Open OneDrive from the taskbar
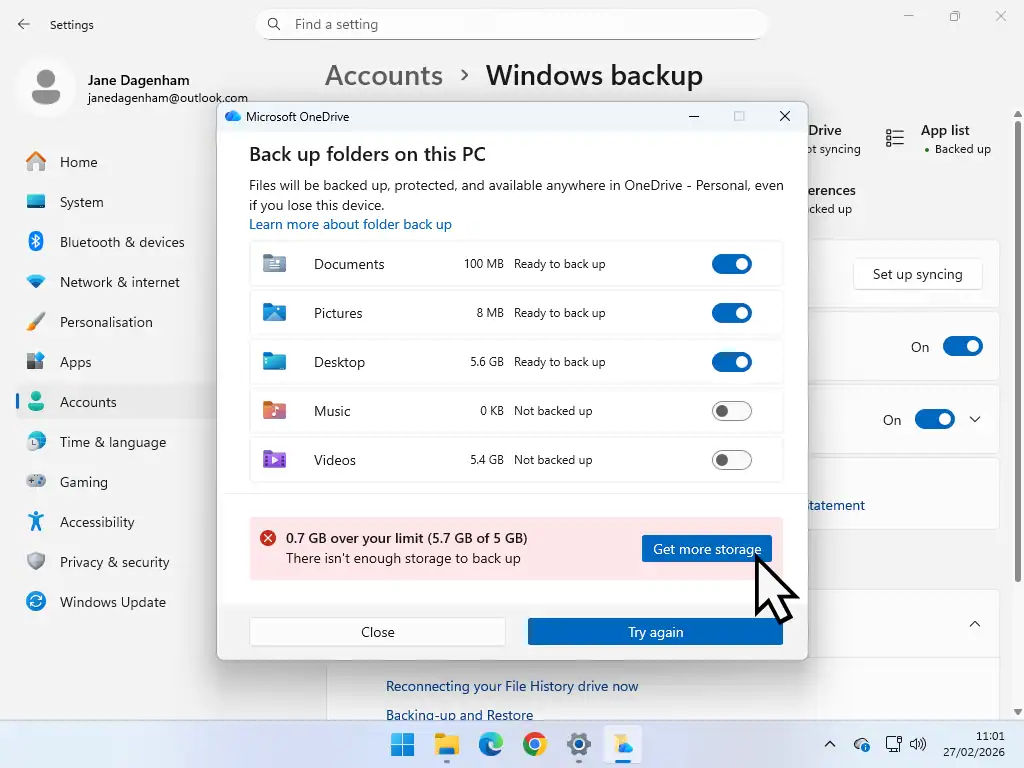This screenshot has height=768, width=1024. 624,744
